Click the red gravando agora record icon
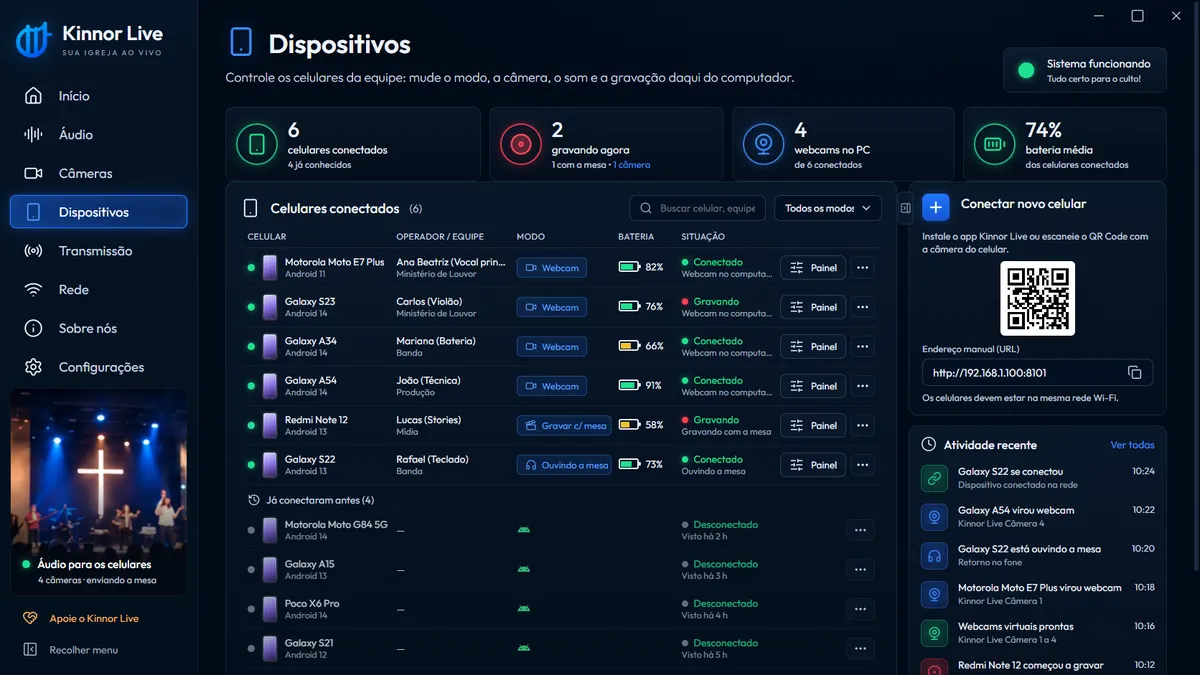1200x675 pixels. tap(520, 145)
